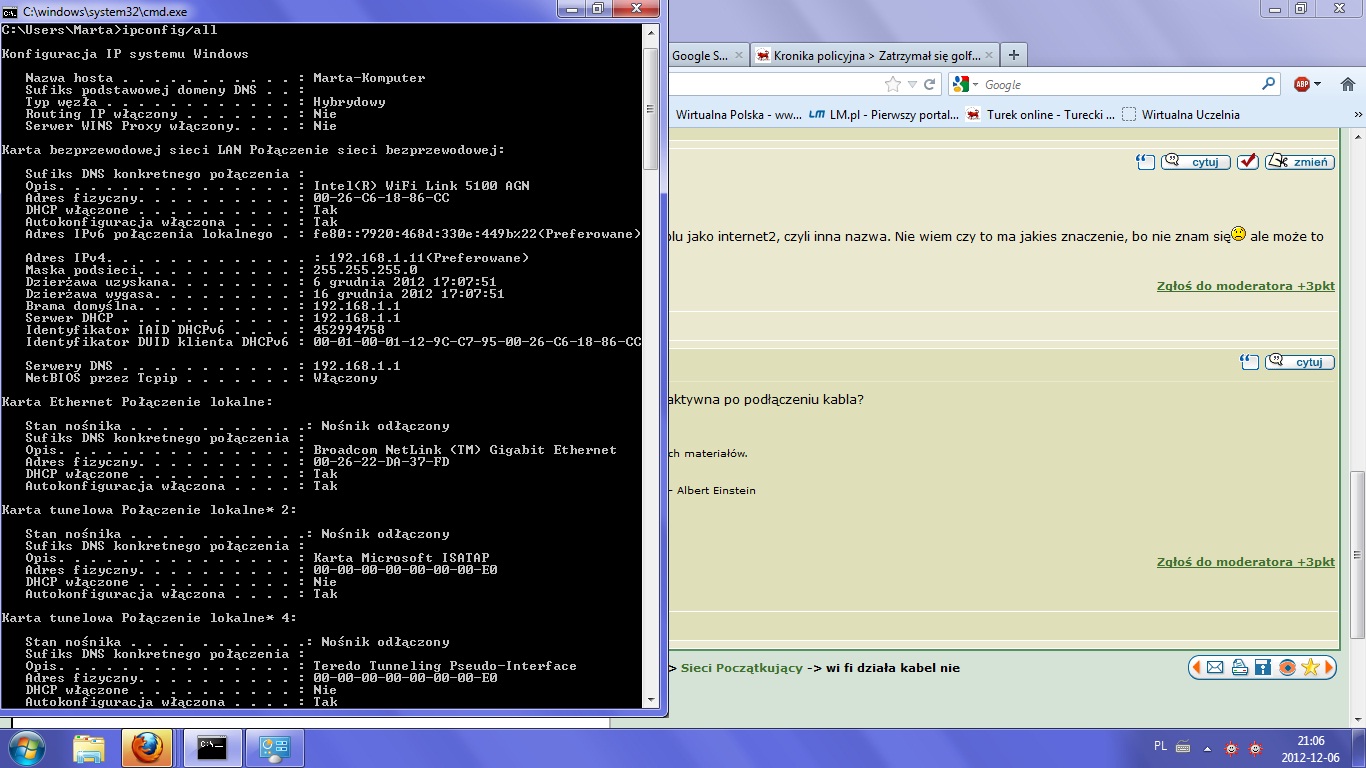Screen dimensions: 1366x768
Task: Click the eye watch-topic icon in forum toolbar
Action: click(1287, 667)
